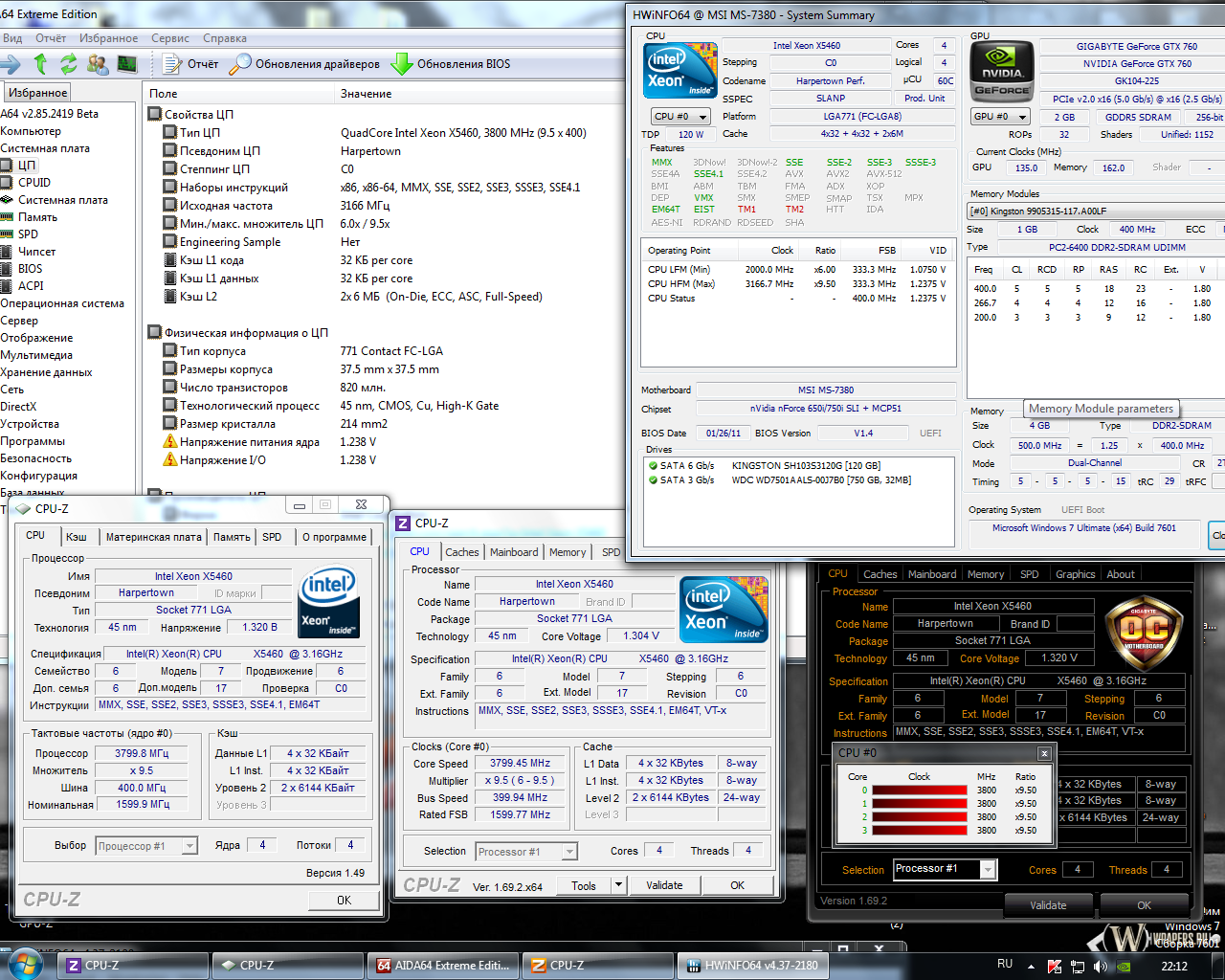Select Компьютер in AIDA64 sidebar tree

pos(31,130)
